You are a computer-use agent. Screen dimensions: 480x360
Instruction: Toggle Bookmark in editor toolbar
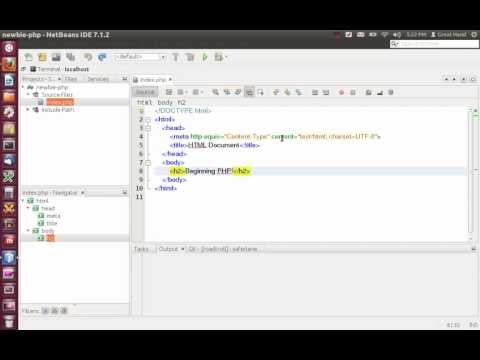coord(298,92)
